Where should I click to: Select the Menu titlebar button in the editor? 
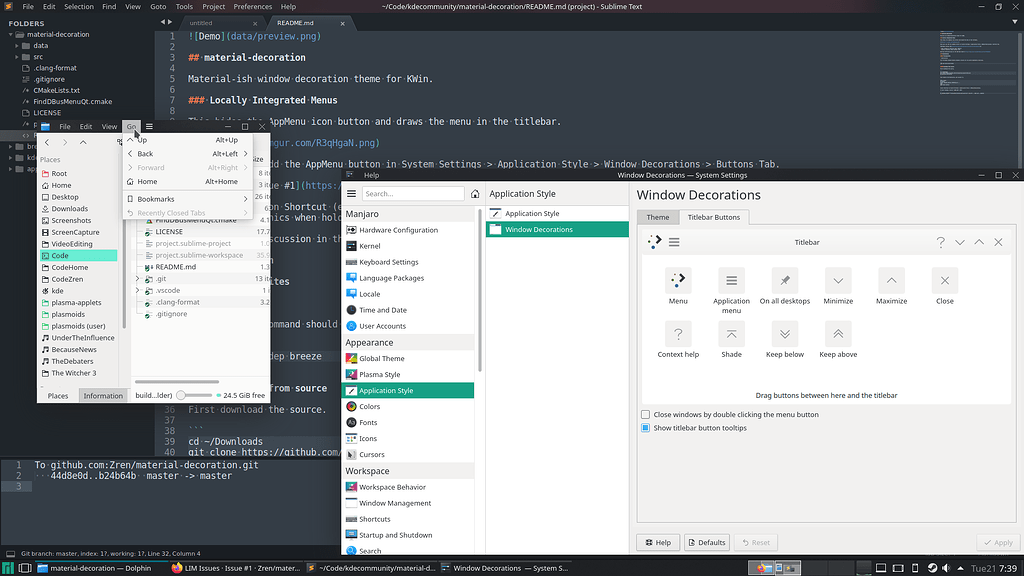point(678,281)
